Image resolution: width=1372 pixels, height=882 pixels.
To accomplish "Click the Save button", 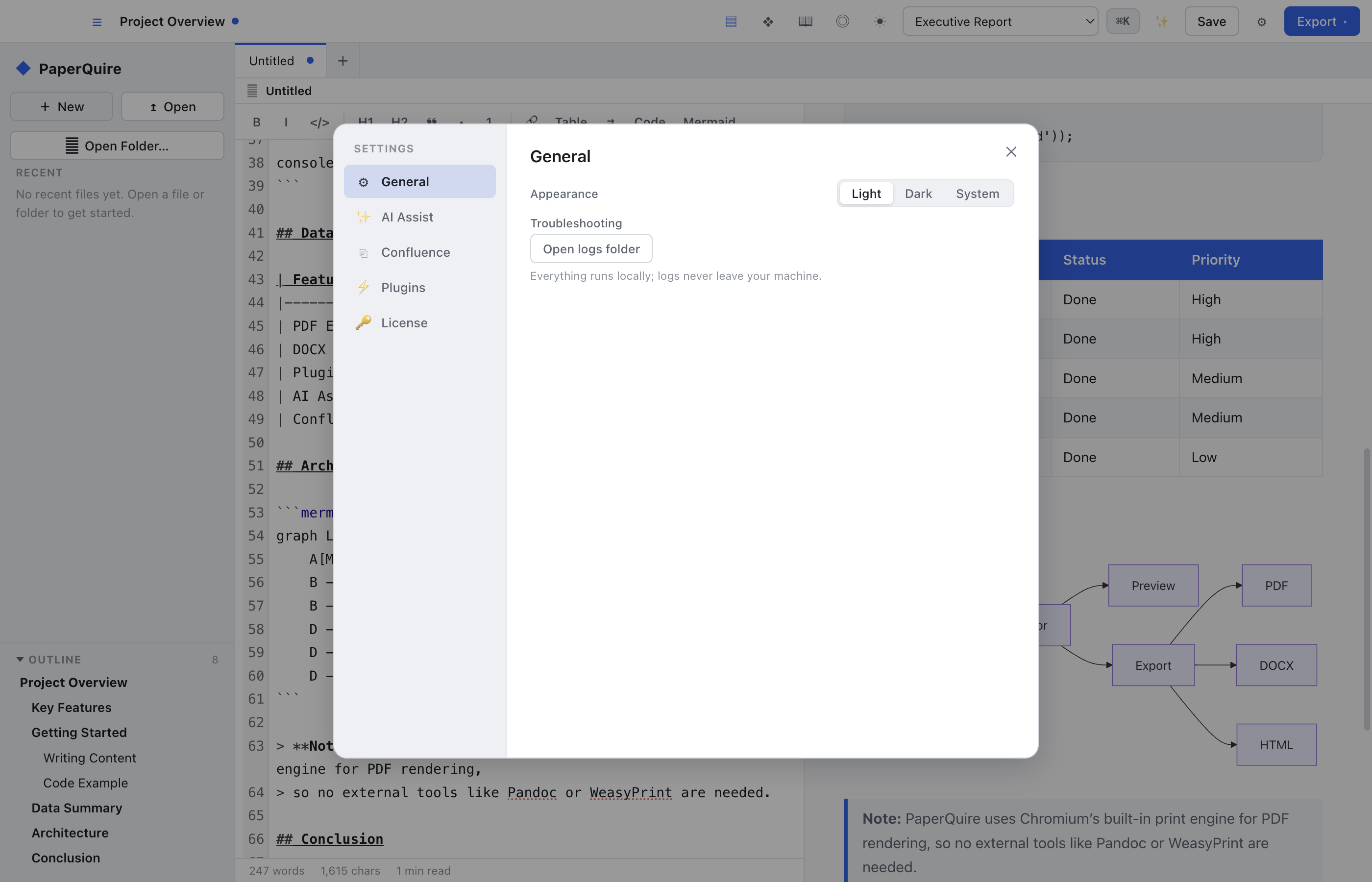I will point(1211,22).
